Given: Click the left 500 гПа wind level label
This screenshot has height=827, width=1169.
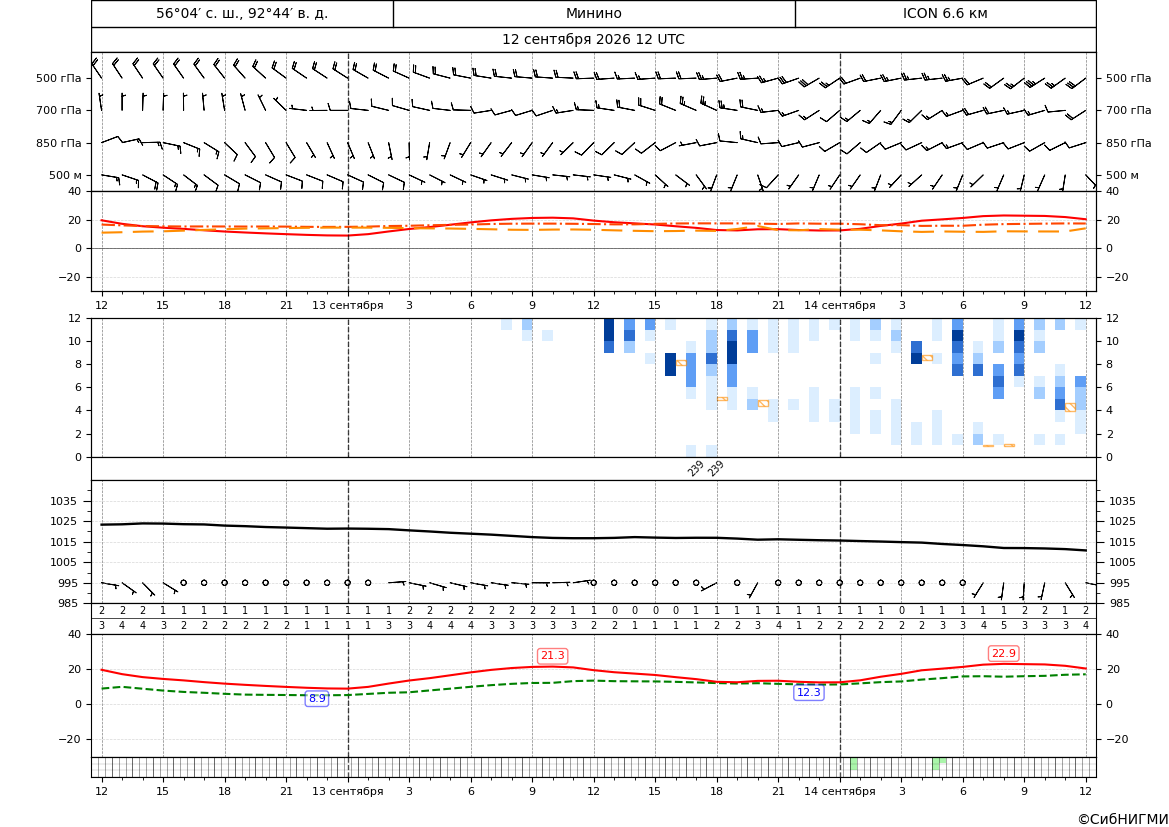Looking at the screenshot, I should [58, 78].
